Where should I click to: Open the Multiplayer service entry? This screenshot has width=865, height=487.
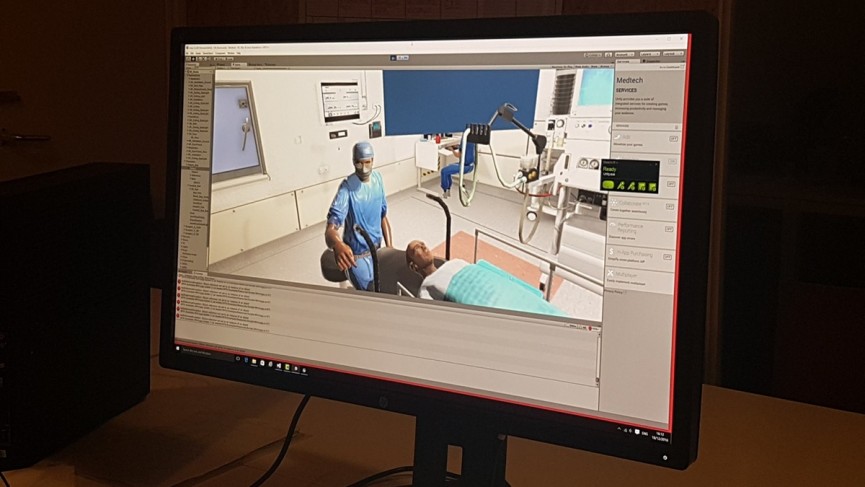coord(639,279)
